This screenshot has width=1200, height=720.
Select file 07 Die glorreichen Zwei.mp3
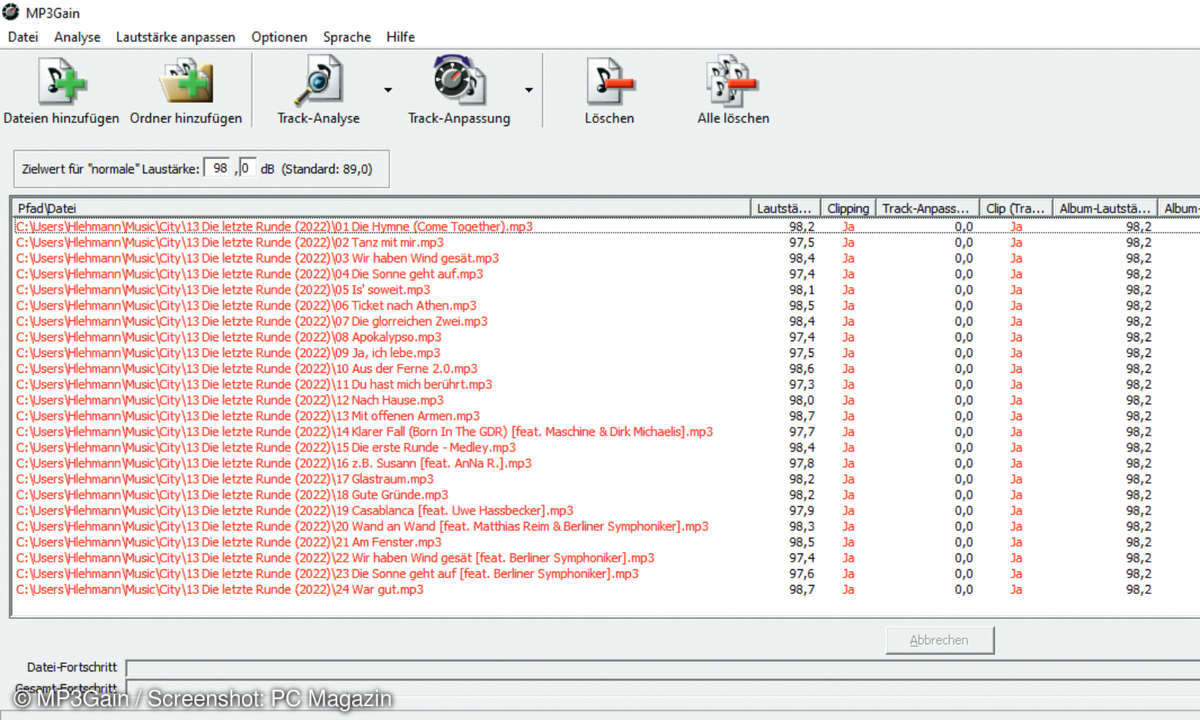pyautogui.click(x=252, y=321)
